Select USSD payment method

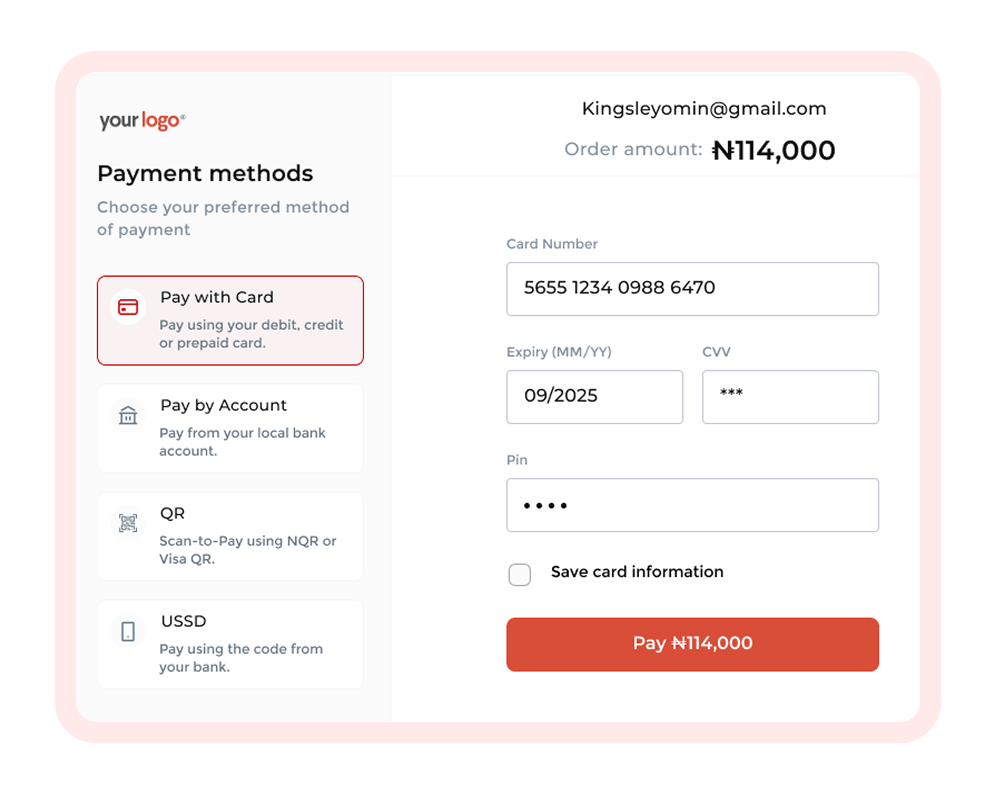[x=230, y=644]
